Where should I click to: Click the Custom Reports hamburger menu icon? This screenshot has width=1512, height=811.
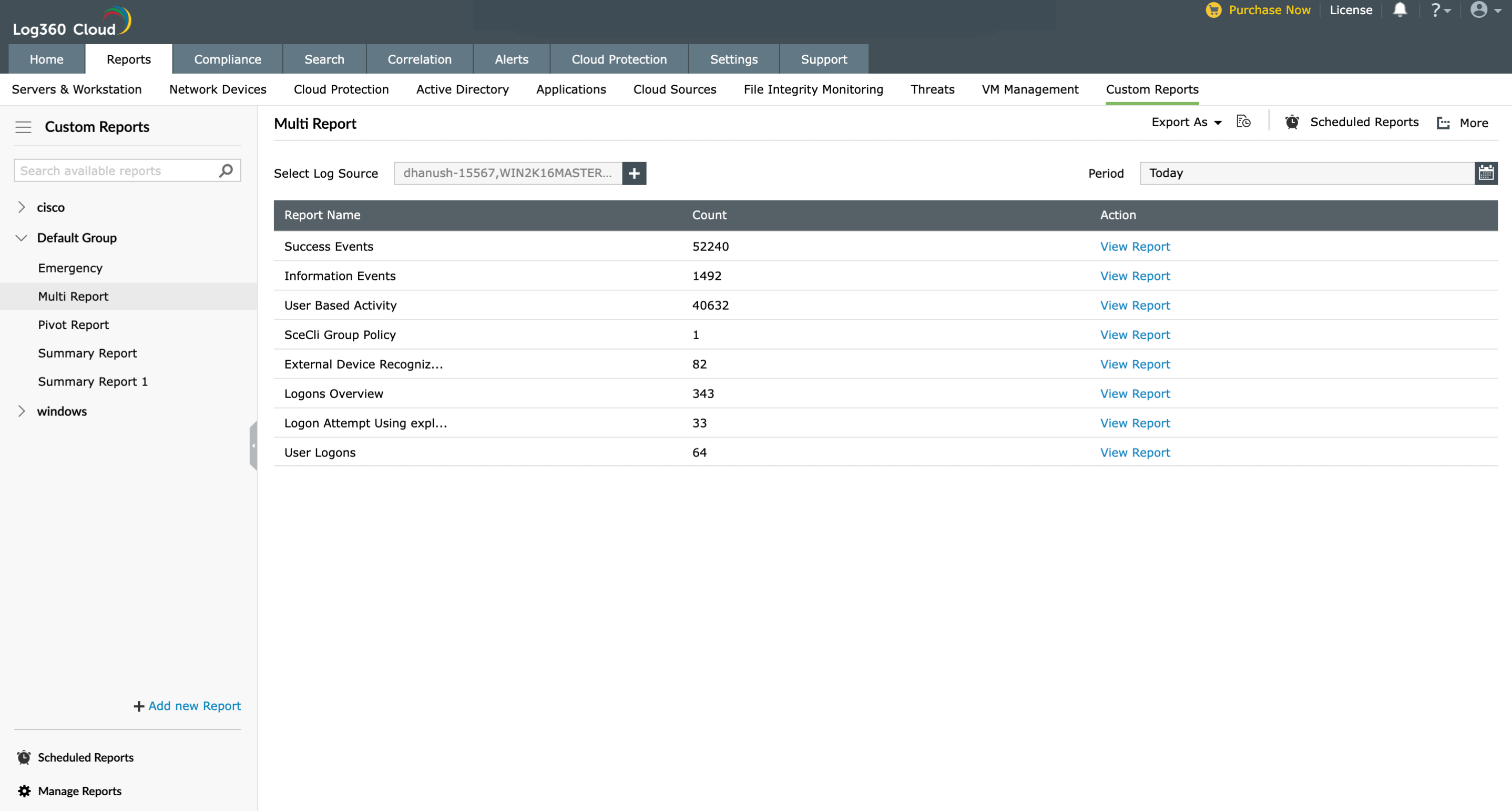pos(23,127)
